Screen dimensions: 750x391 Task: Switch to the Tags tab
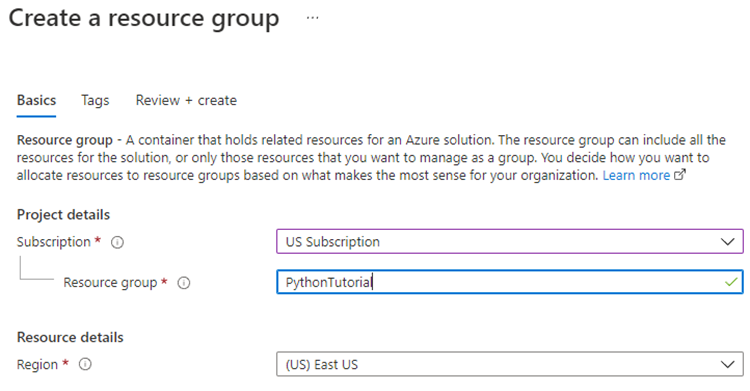tap(95, 101)
